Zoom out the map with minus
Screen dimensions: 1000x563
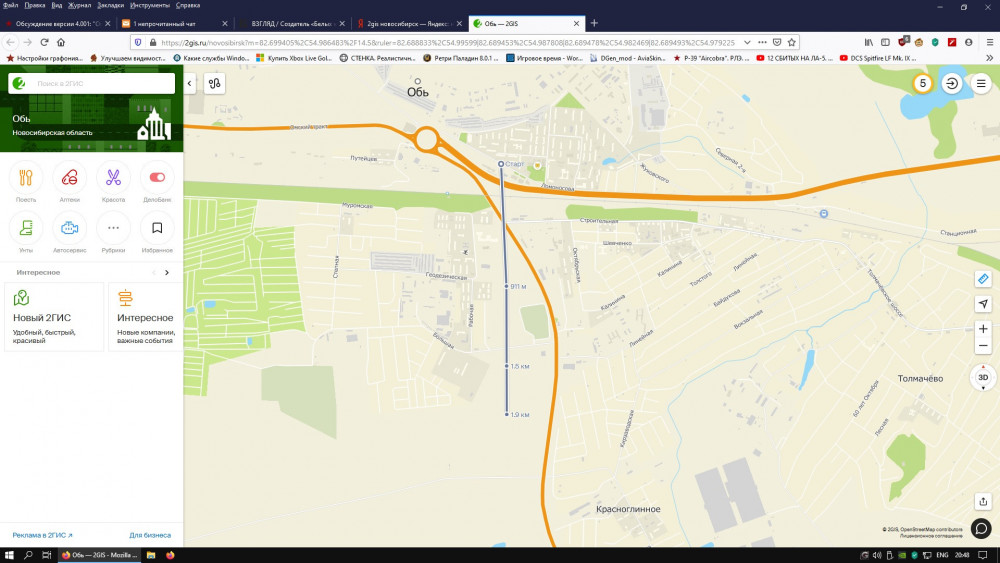point(983,346)
